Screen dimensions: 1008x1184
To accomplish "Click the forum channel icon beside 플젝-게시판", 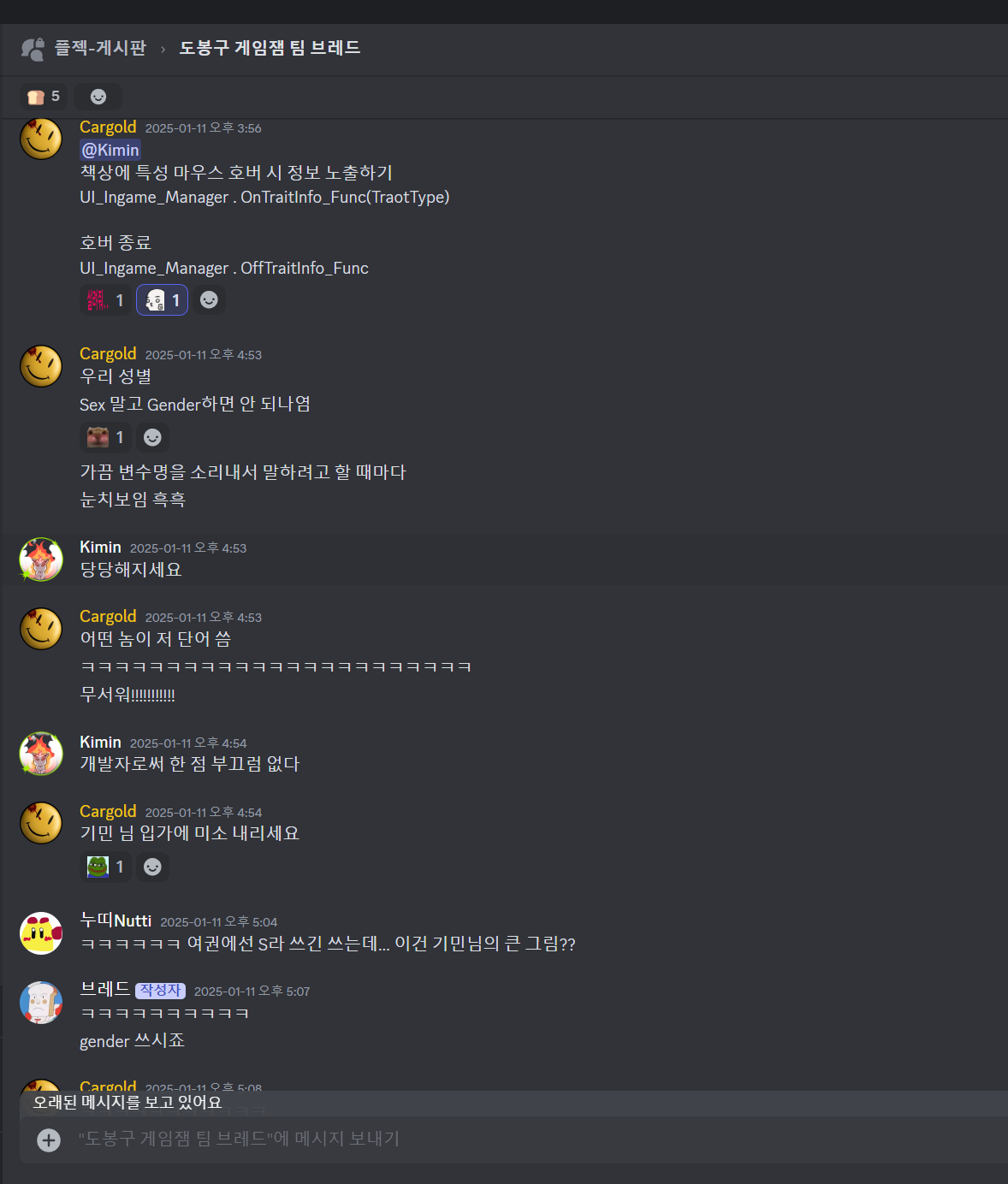I will click(x=33, y=49).
